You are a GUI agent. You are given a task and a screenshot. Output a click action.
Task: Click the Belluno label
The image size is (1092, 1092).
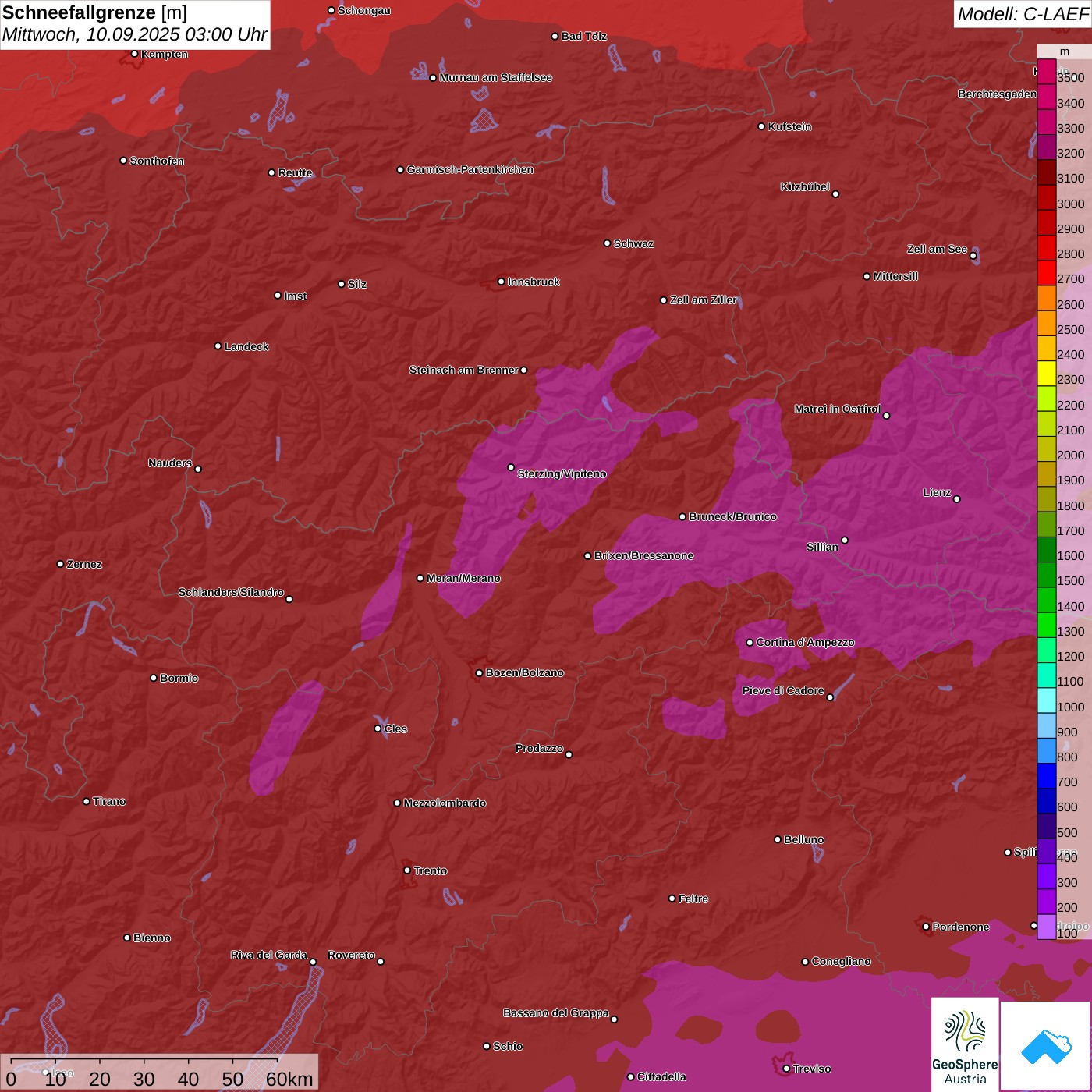(x=803, y=839)
